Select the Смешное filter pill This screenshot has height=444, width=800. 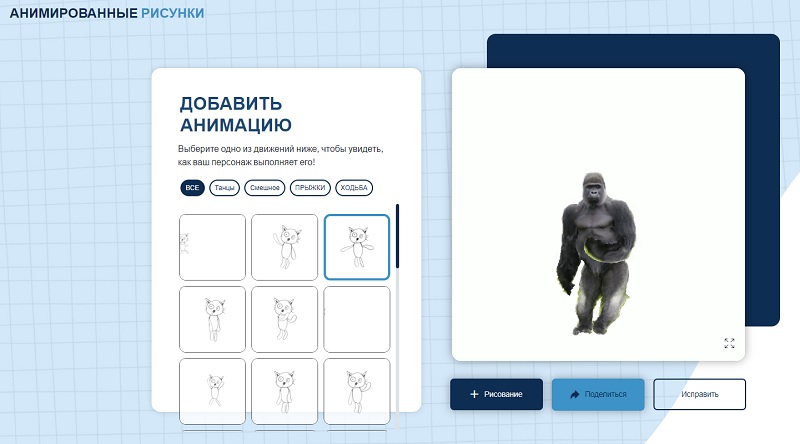(x=265, y=188)
